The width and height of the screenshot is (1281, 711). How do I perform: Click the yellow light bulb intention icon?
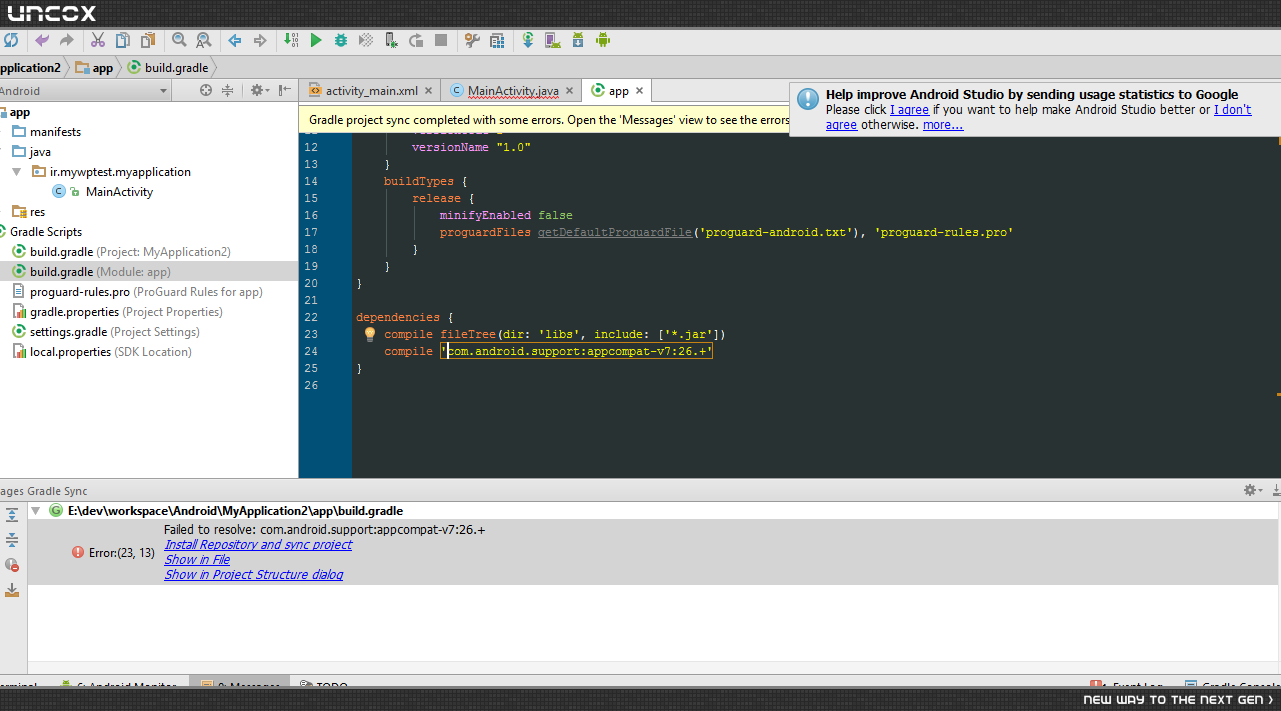369,334
